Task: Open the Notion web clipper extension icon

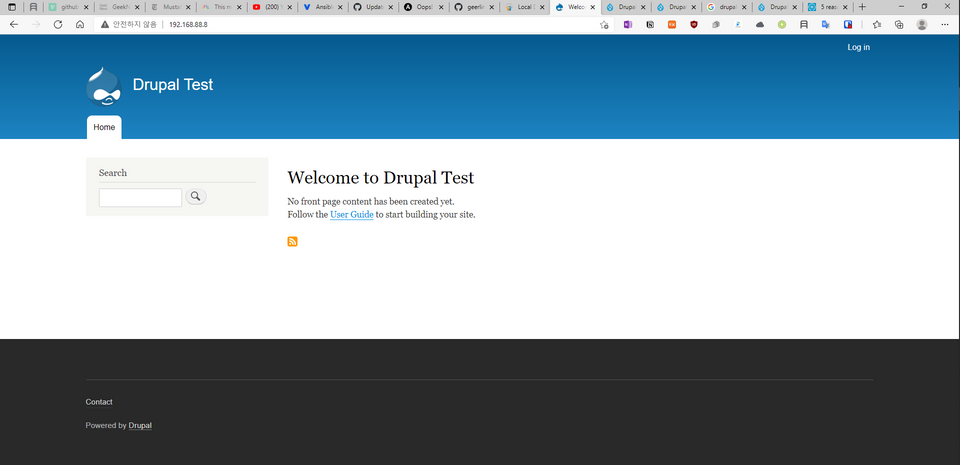Action: (x=650, y=24)
